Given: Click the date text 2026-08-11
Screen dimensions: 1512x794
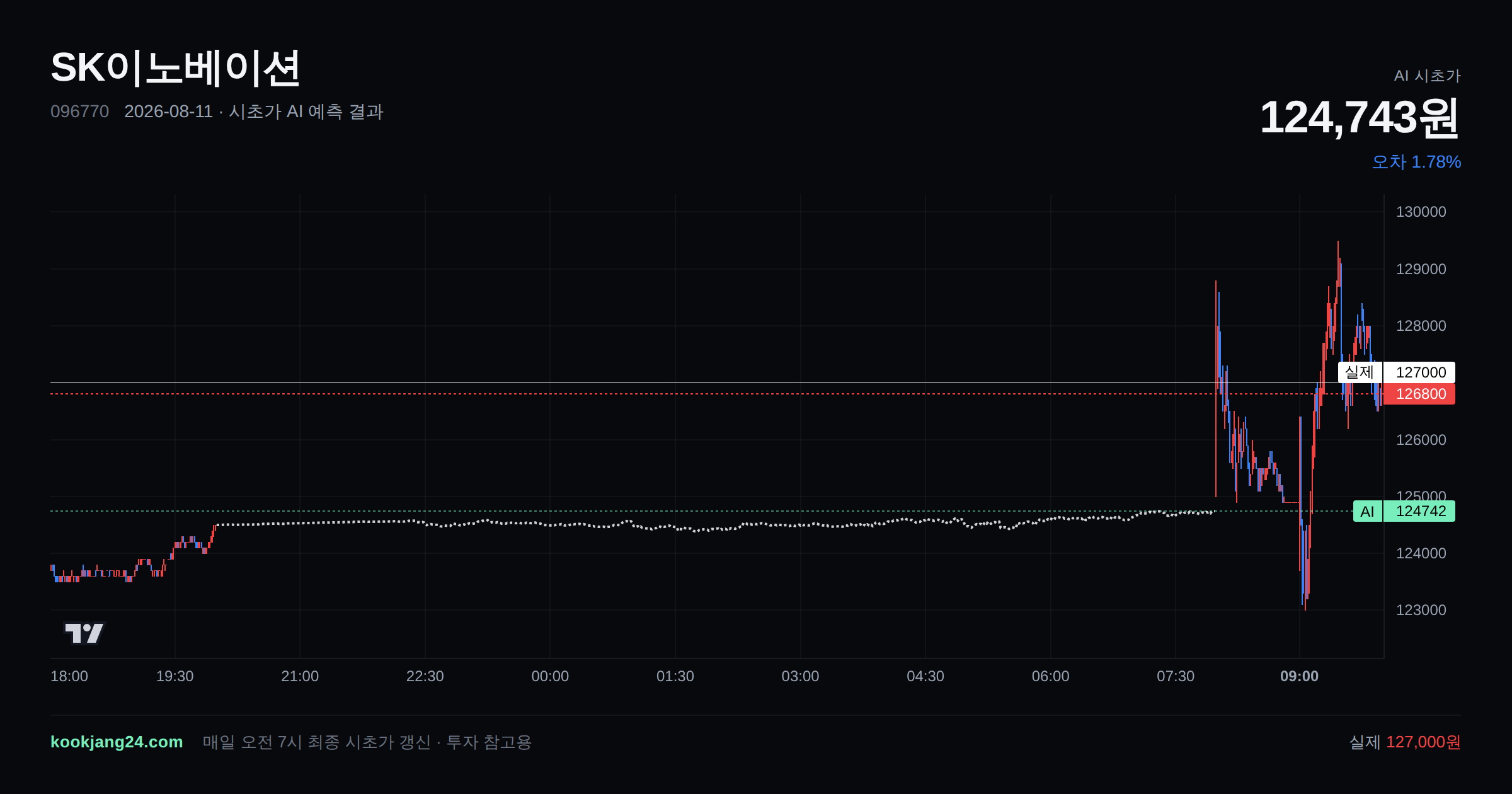Looking at the screenshot, I should coord(168,112).
